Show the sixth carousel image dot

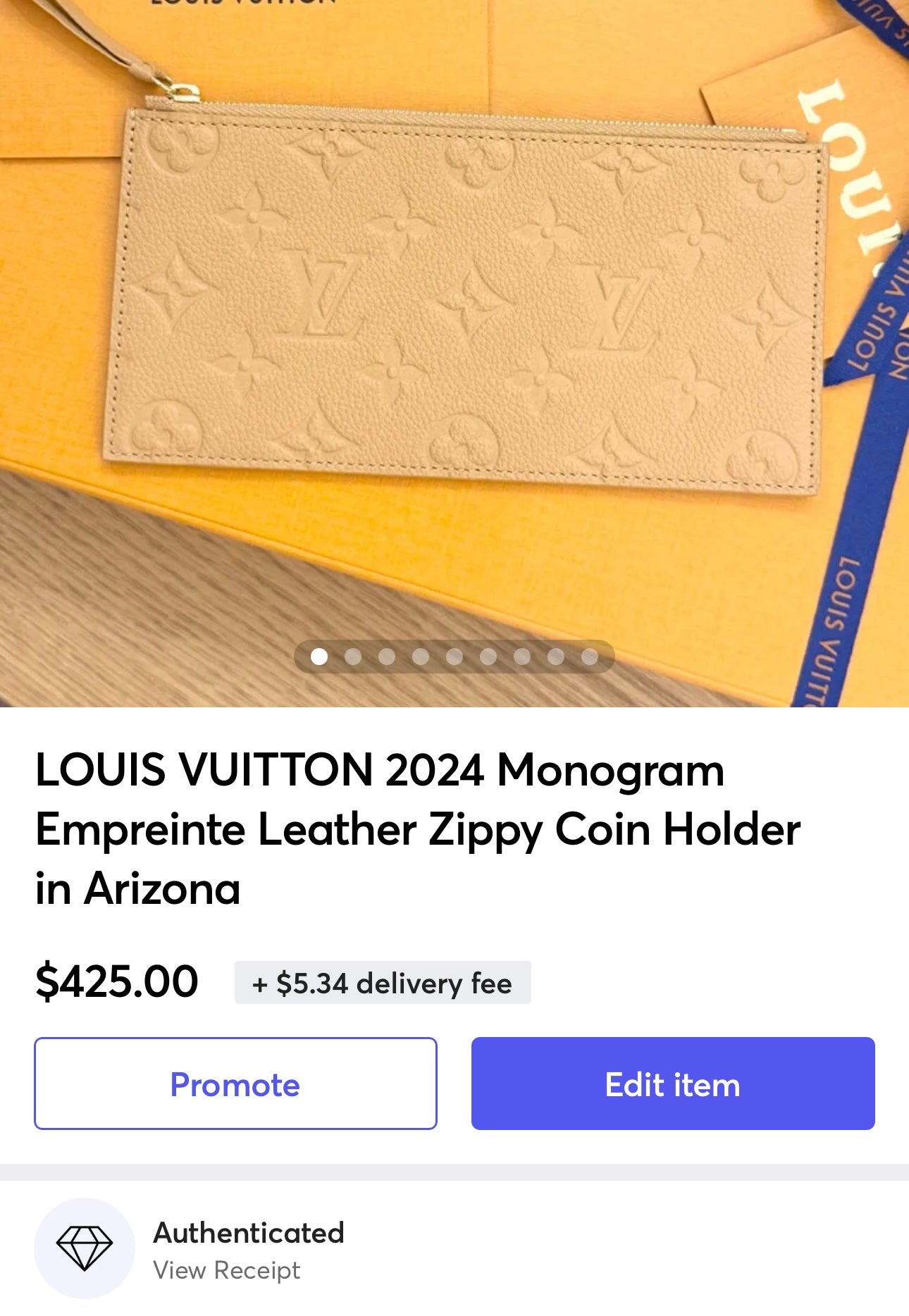click(488, 657)
